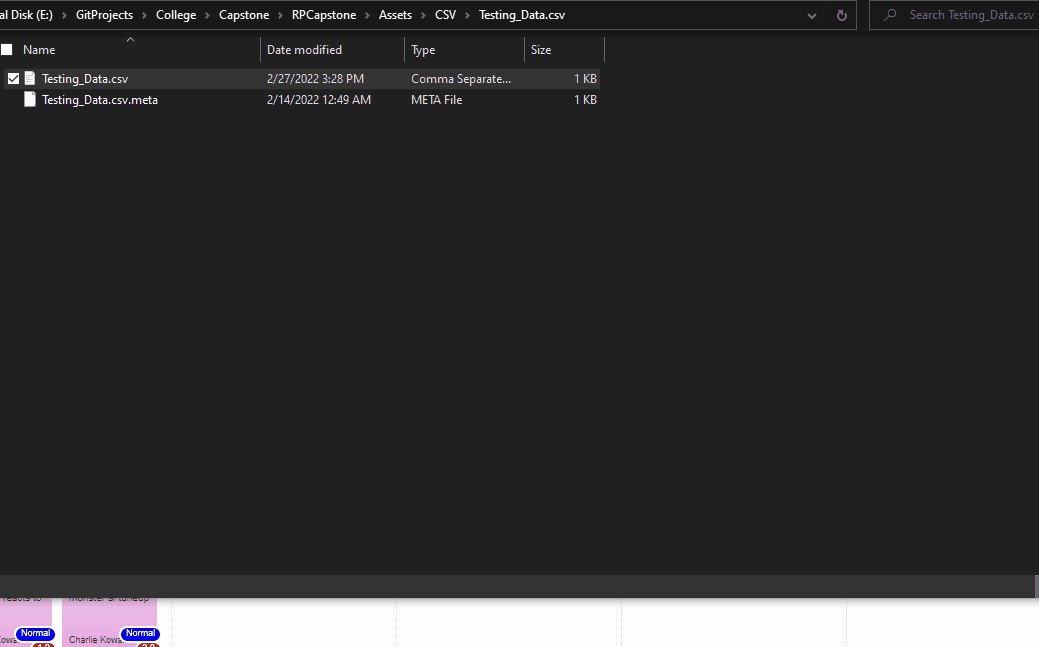The height and width of the screenshot is (647, 1039).
Task: Expand the chevron after CSV breadcrumb
Action: (x=467, y=15)
